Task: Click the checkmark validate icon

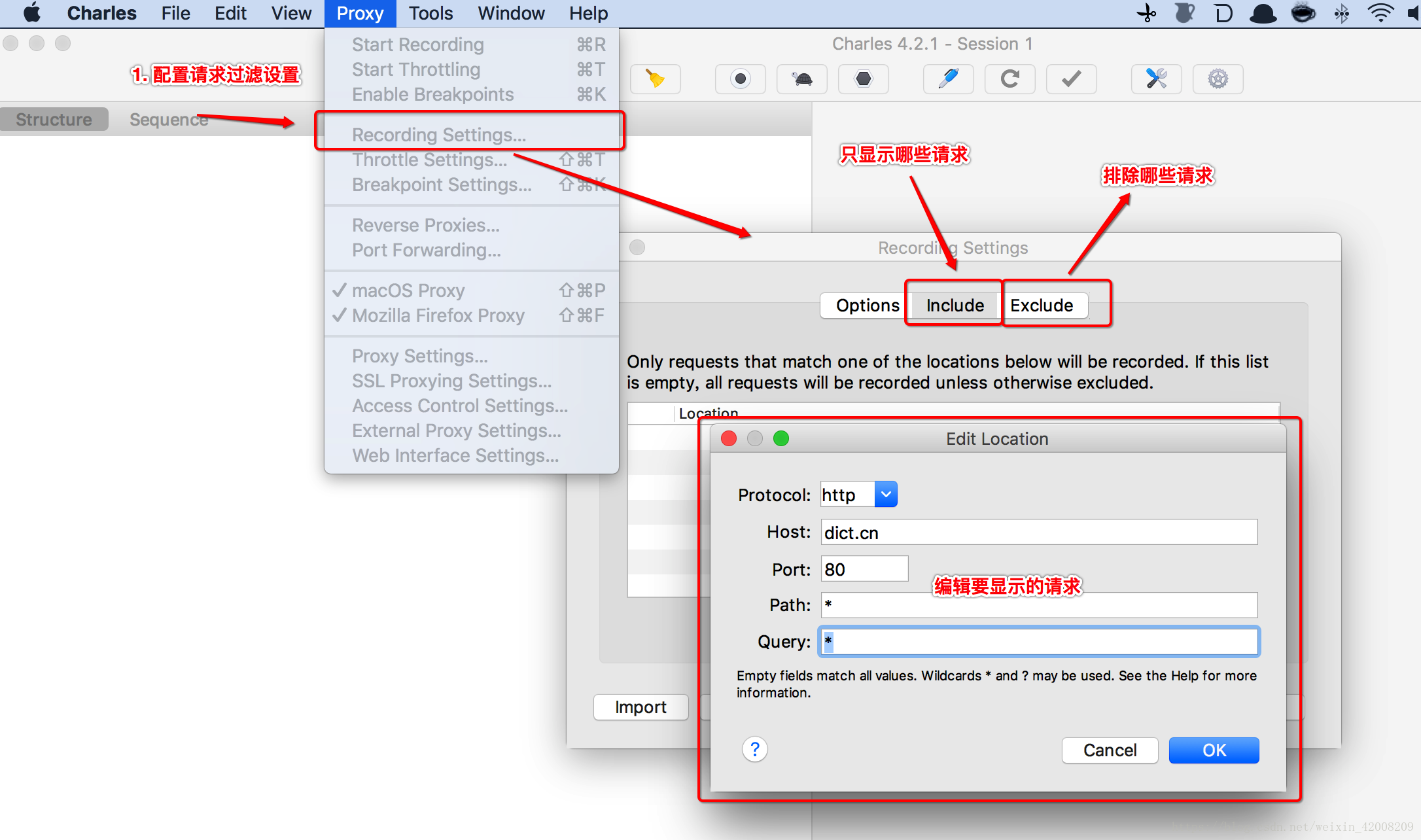Action: tap(1071, 79)
